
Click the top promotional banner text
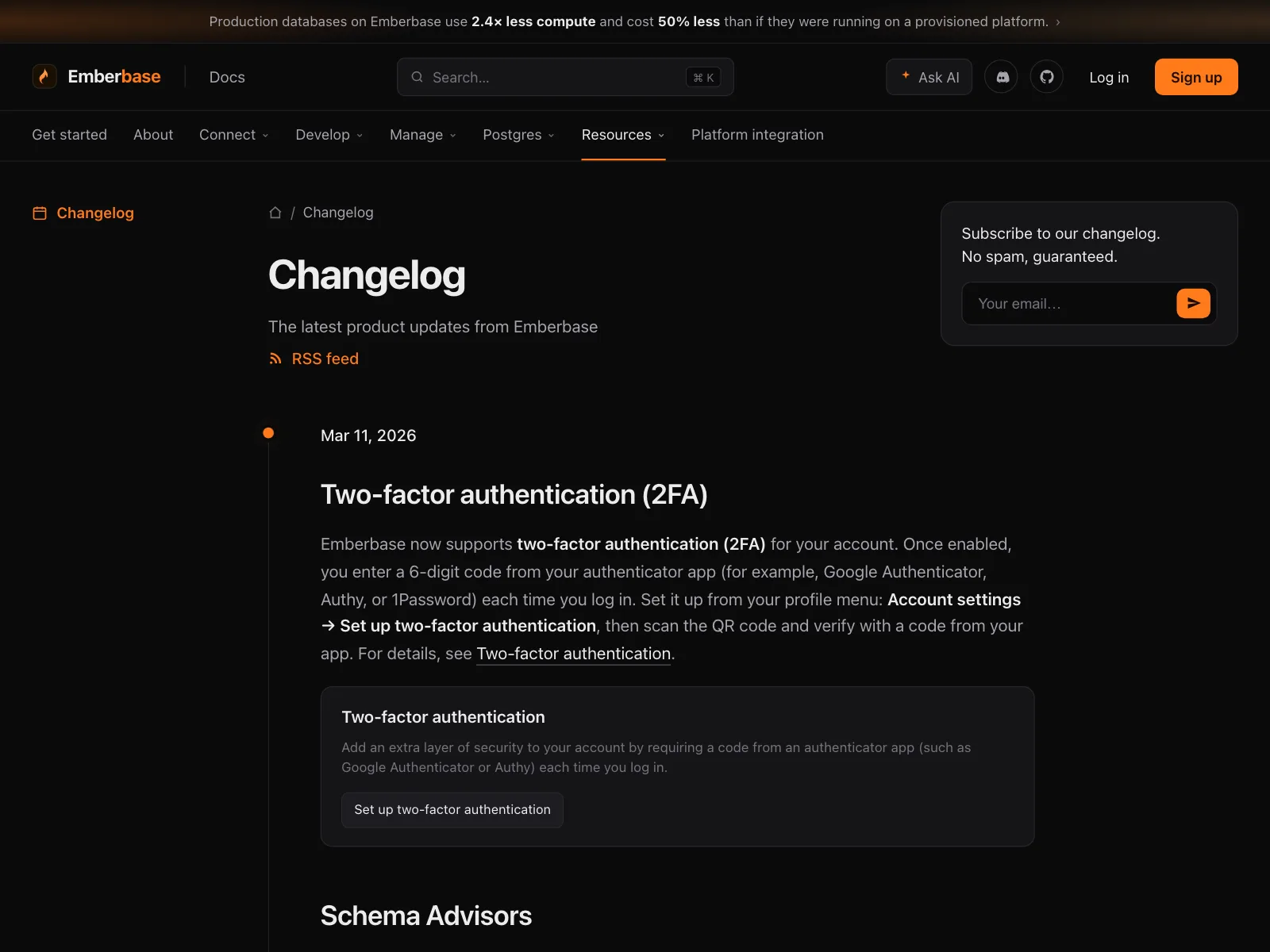629,21
